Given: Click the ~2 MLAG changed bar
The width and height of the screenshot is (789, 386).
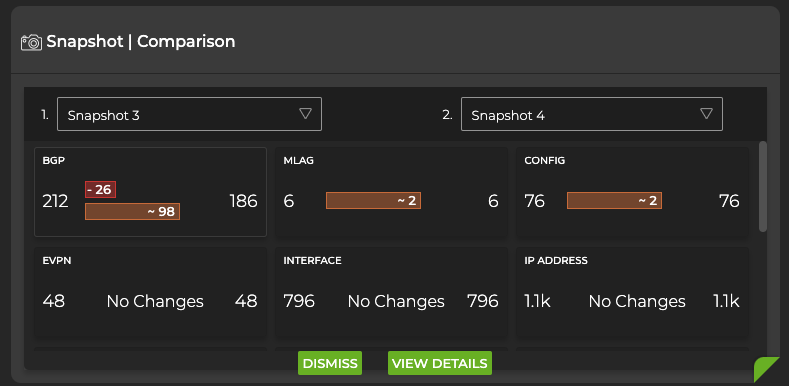Looking at the screenshot, I should coord(373,201).
